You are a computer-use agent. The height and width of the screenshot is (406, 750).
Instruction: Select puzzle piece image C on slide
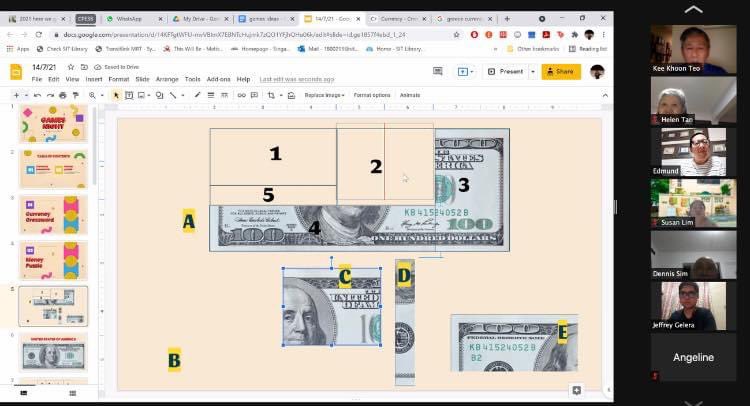332,307
